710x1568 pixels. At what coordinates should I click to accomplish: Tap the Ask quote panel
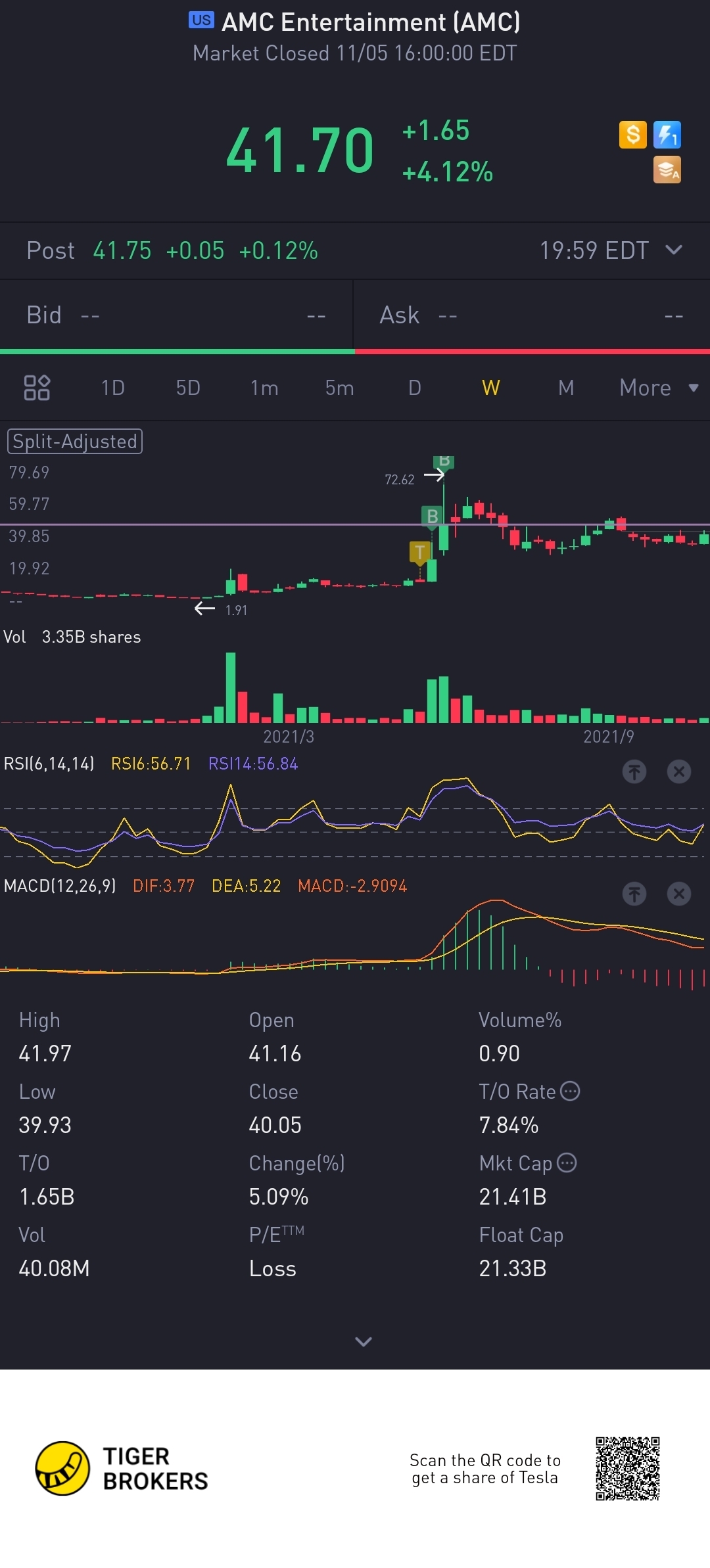(532, 315)
